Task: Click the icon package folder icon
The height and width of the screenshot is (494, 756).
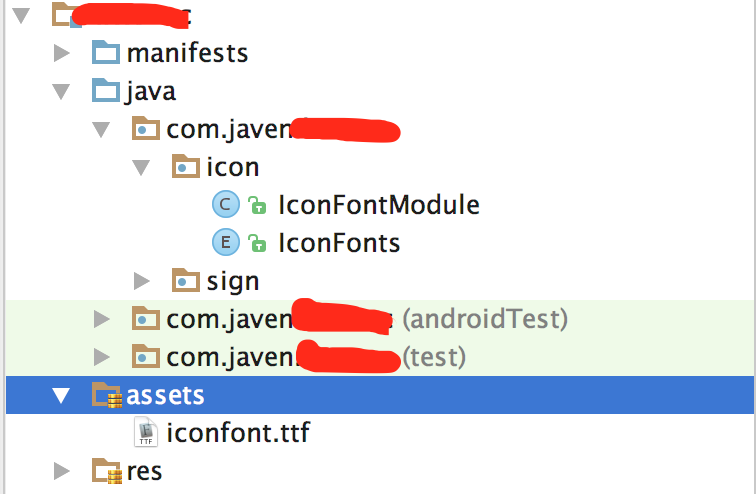Action: 186,166
